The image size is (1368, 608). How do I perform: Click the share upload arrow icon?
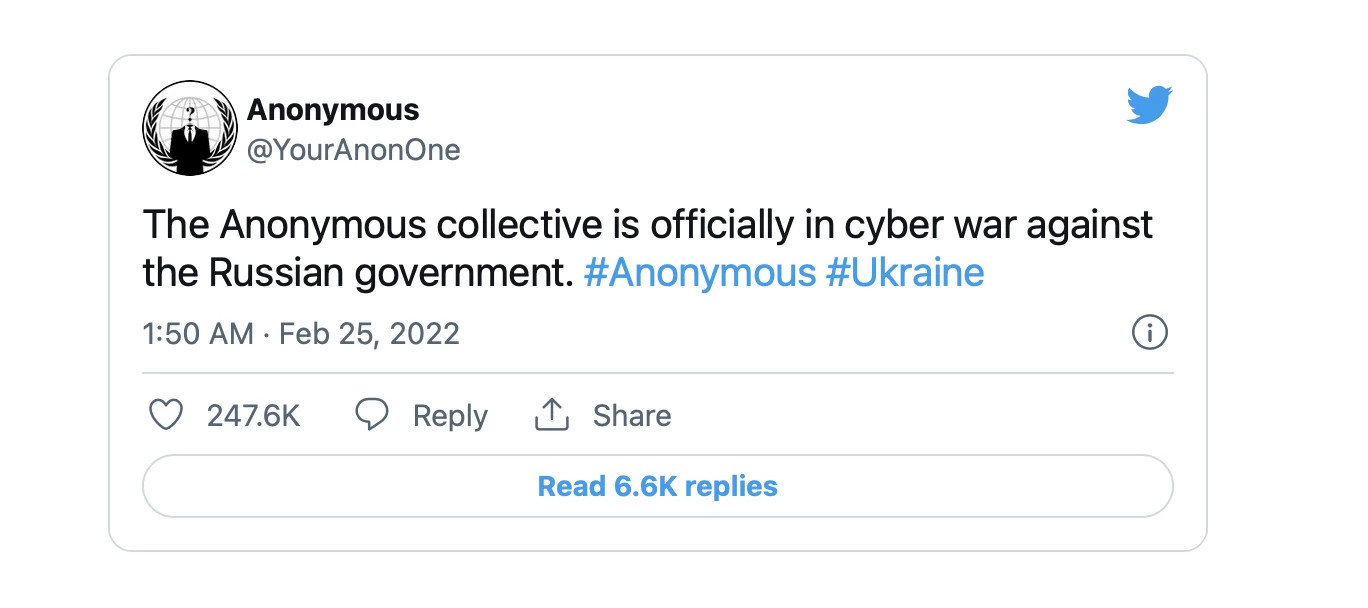click(x=551, y=414)
